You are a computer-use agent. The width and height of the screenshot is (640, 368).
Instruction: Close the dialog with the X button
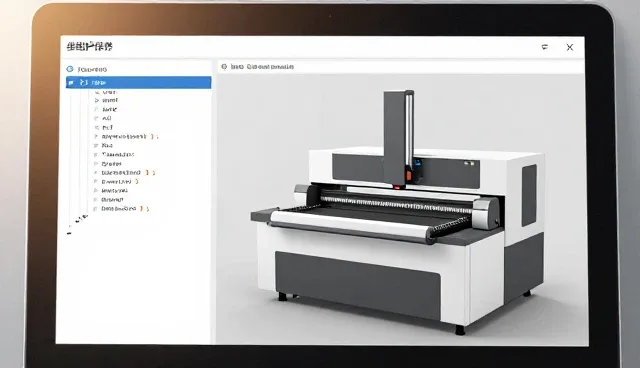point(570,47)
